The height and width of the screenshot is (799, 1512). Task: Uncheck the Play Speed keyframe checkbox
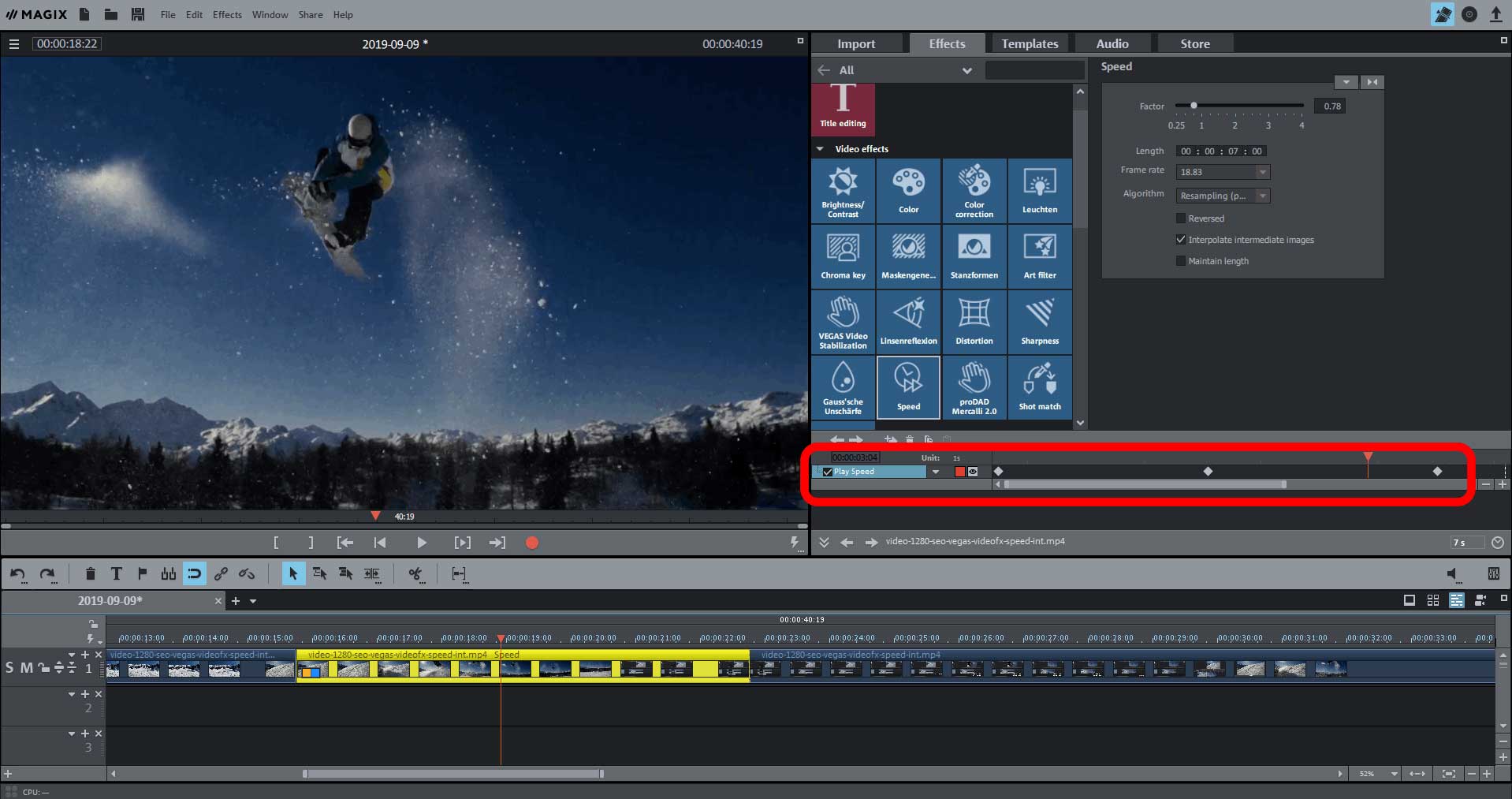click(827, 472)
